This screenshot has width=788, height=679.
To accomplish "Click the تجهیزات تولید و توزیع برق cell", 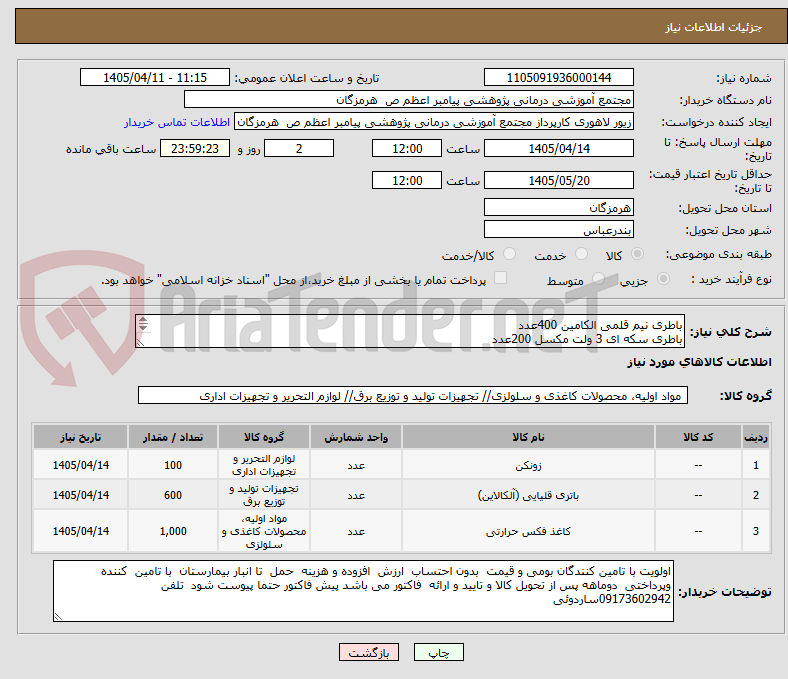I will coord(264,495).
